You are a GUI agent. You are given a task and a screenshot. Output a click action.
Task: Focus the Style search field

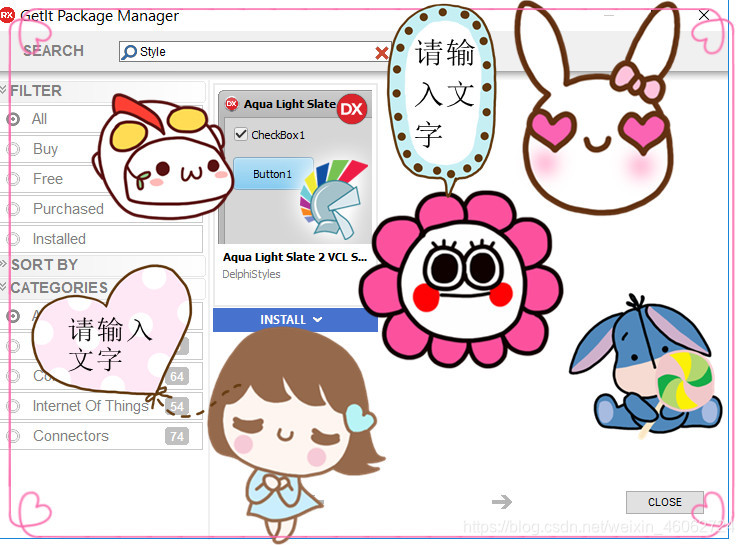(255, 52)
